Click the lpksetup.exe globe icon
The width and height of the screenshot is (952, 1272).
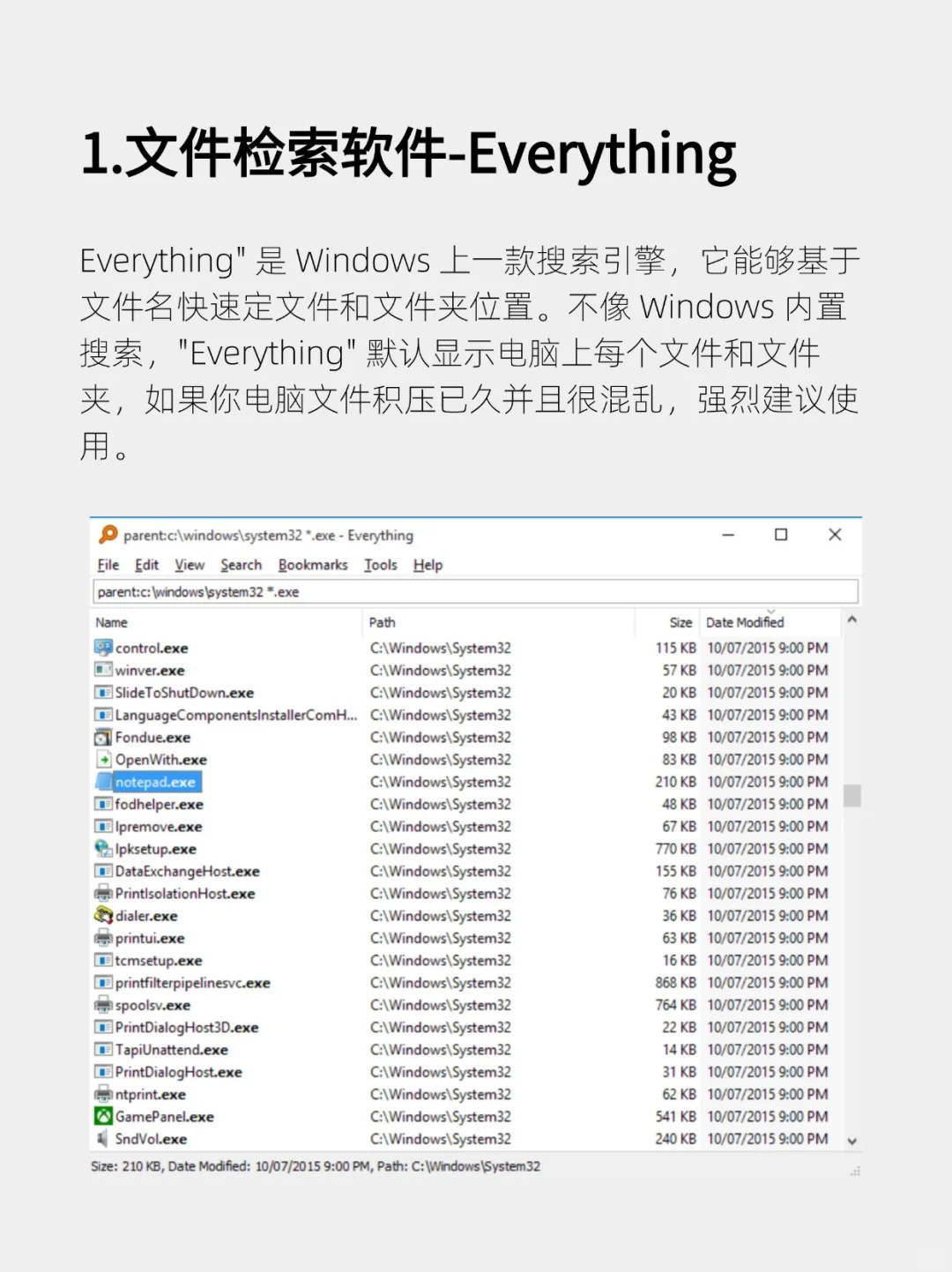pos(103,848)
